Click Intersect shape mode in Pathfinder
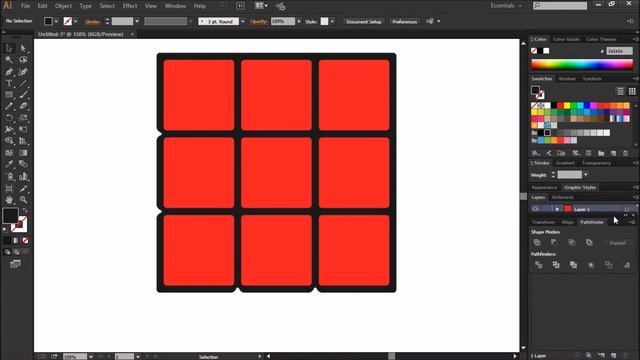The height and width of the screenshot is (360, 640). [572, 242]
